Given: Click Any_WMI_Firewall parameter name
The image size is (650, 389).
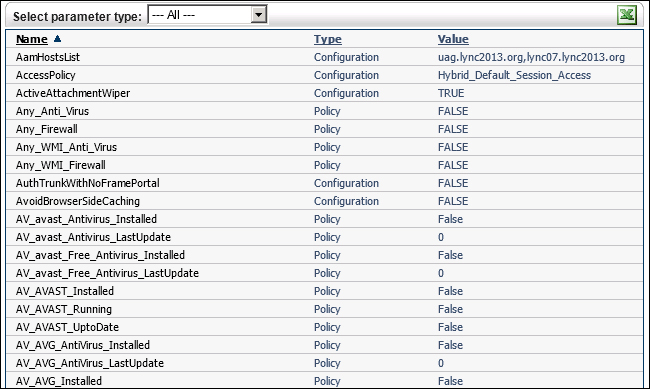Looking at the screenshot, I should [61, 165].
